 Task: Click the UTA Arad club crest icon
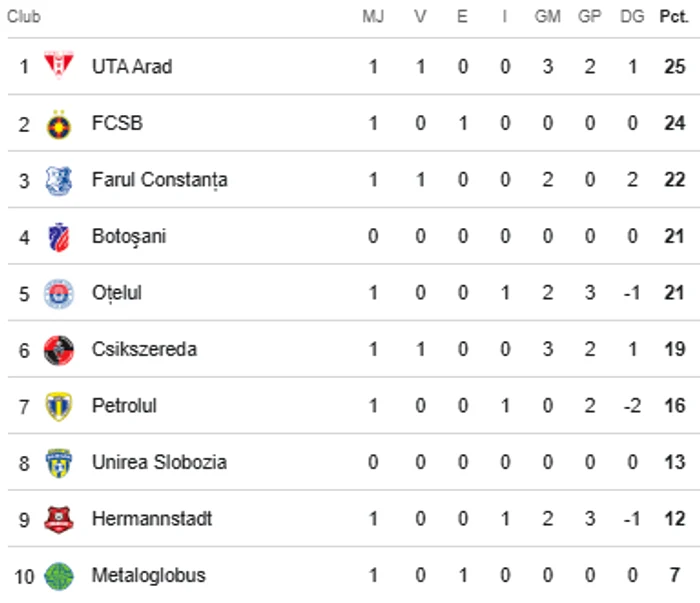[x=58, y=67]
